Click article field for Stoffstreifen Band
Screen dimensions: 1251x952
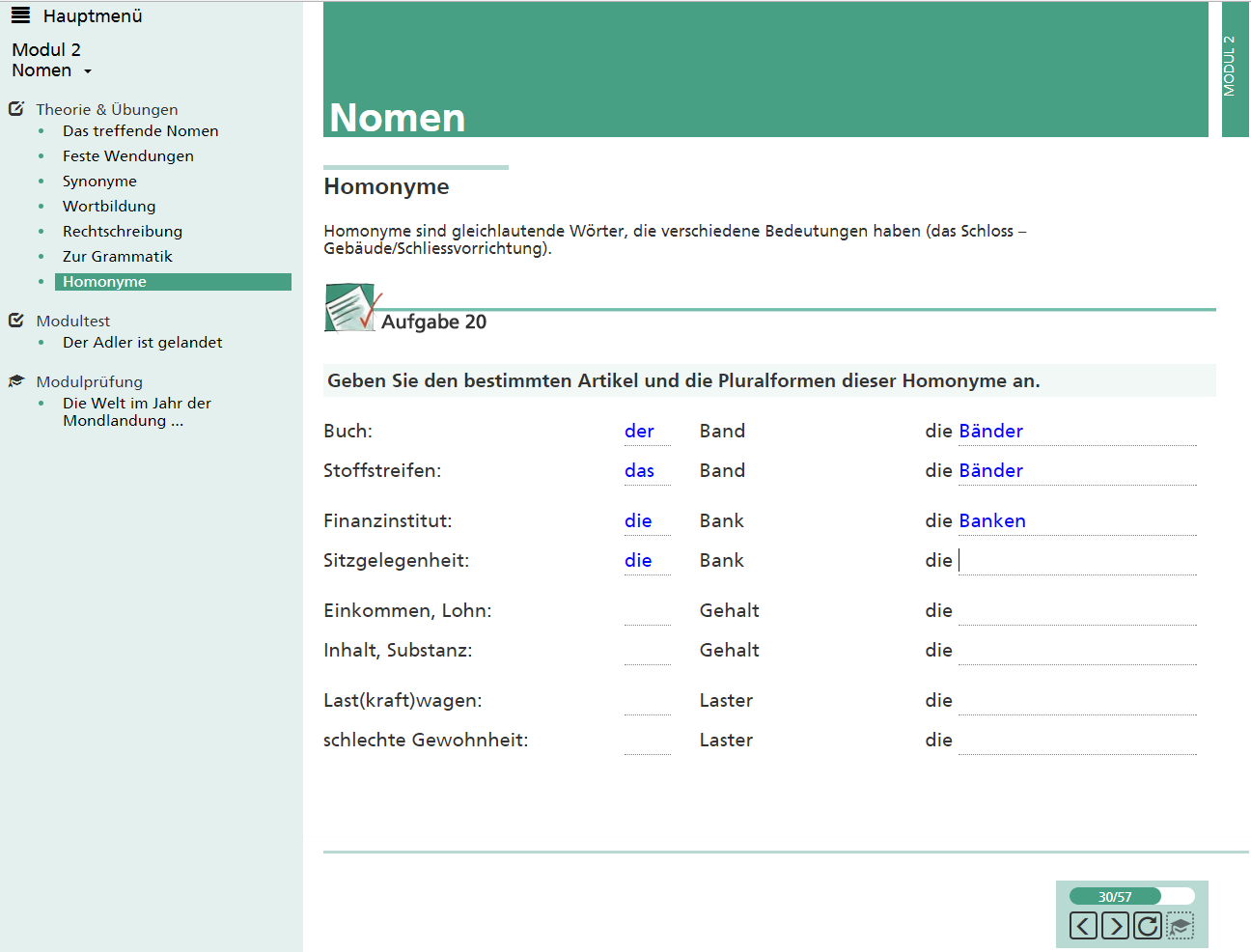[x=647, y=471]
